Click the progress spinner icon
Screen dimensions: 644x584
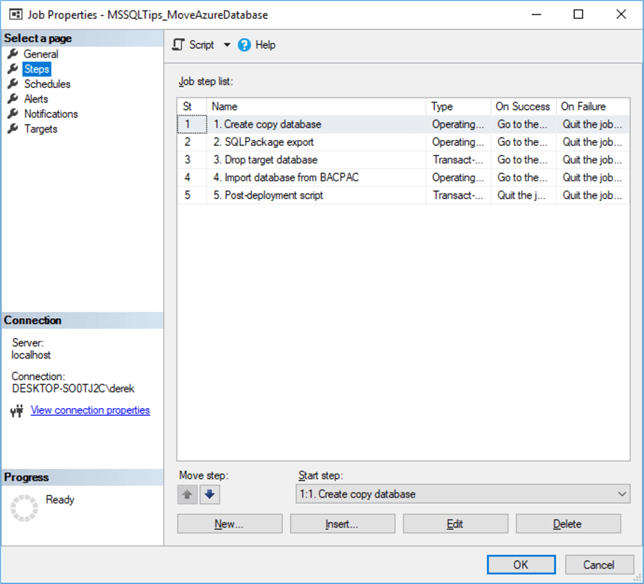click(24, 508)
